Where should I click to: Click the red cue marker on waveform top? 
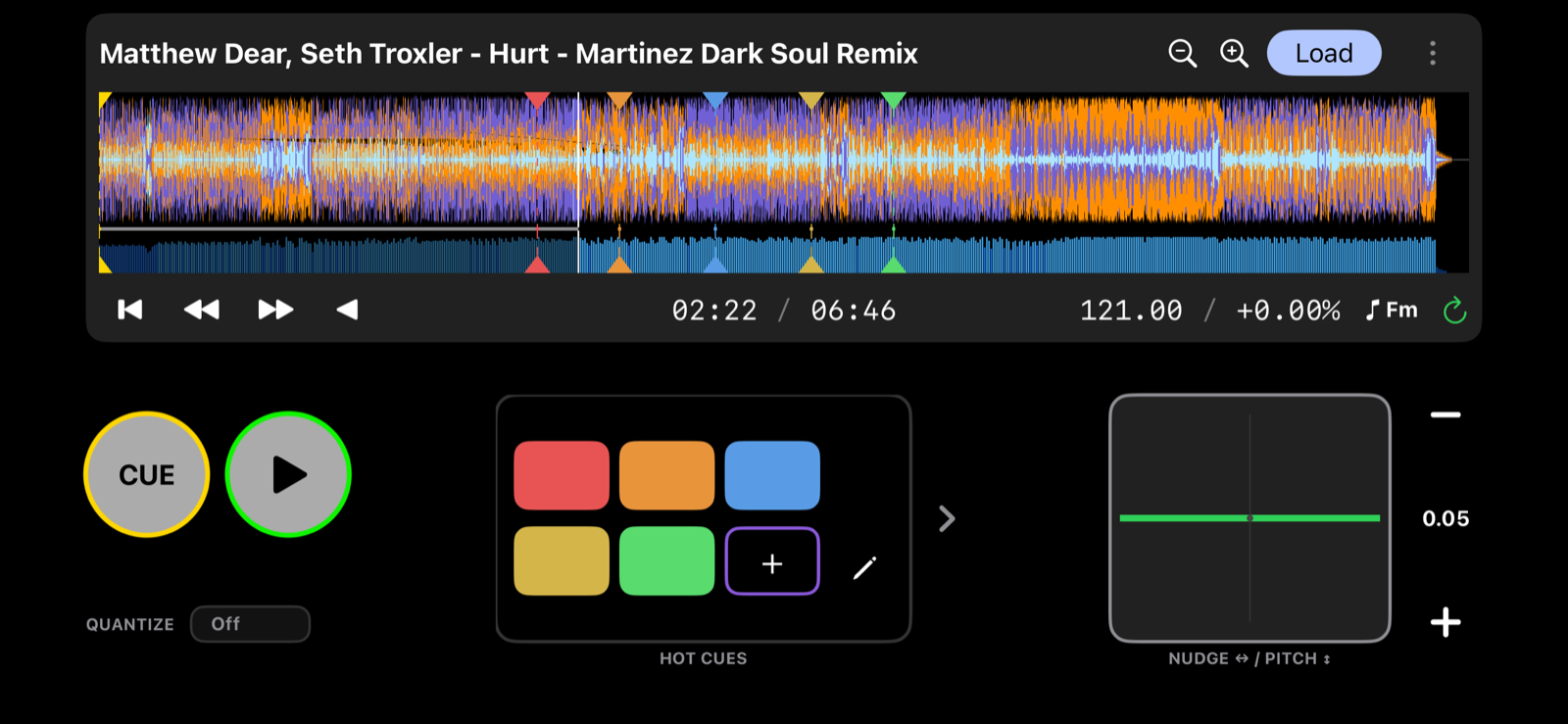(x=537, y=99)
